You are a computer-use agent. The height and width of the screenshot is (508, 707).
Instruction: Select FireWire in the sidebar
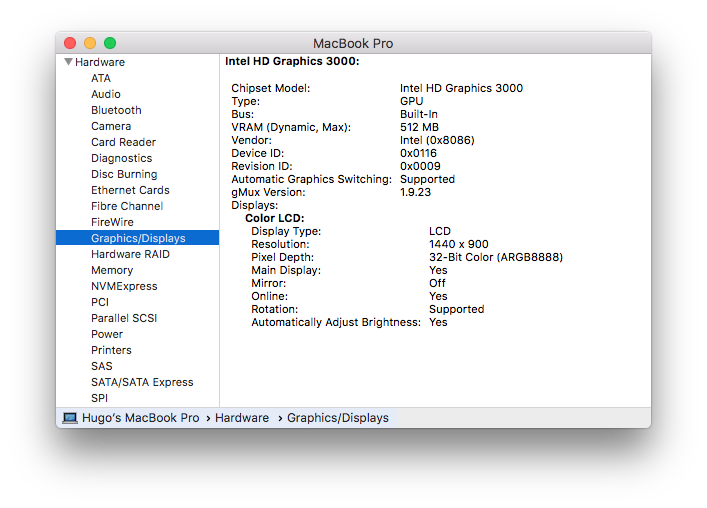click(112, 222)
